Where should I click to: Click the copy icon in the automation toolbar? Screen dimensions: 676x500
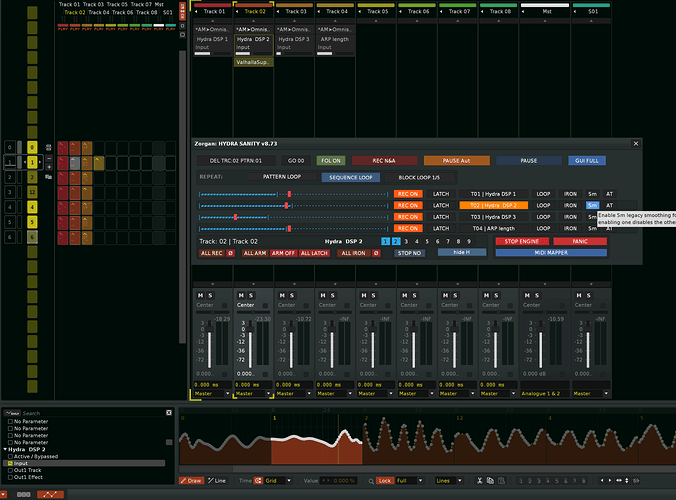pos(490,481)
